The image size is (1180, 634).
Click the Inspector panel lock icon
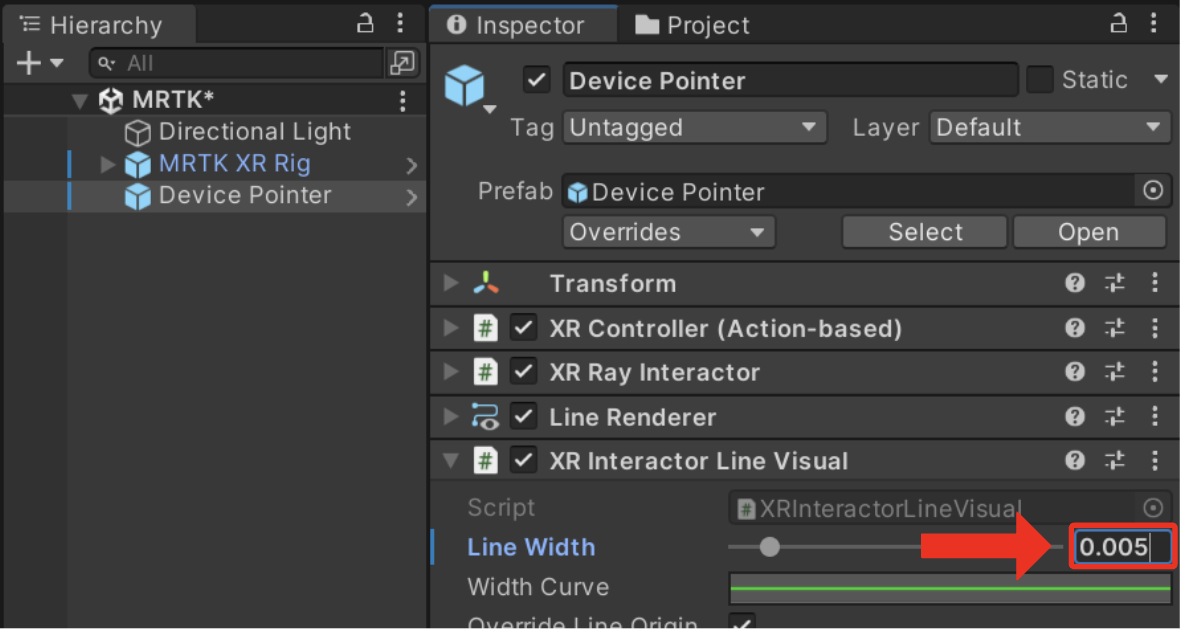click(x=1118, y=23)
